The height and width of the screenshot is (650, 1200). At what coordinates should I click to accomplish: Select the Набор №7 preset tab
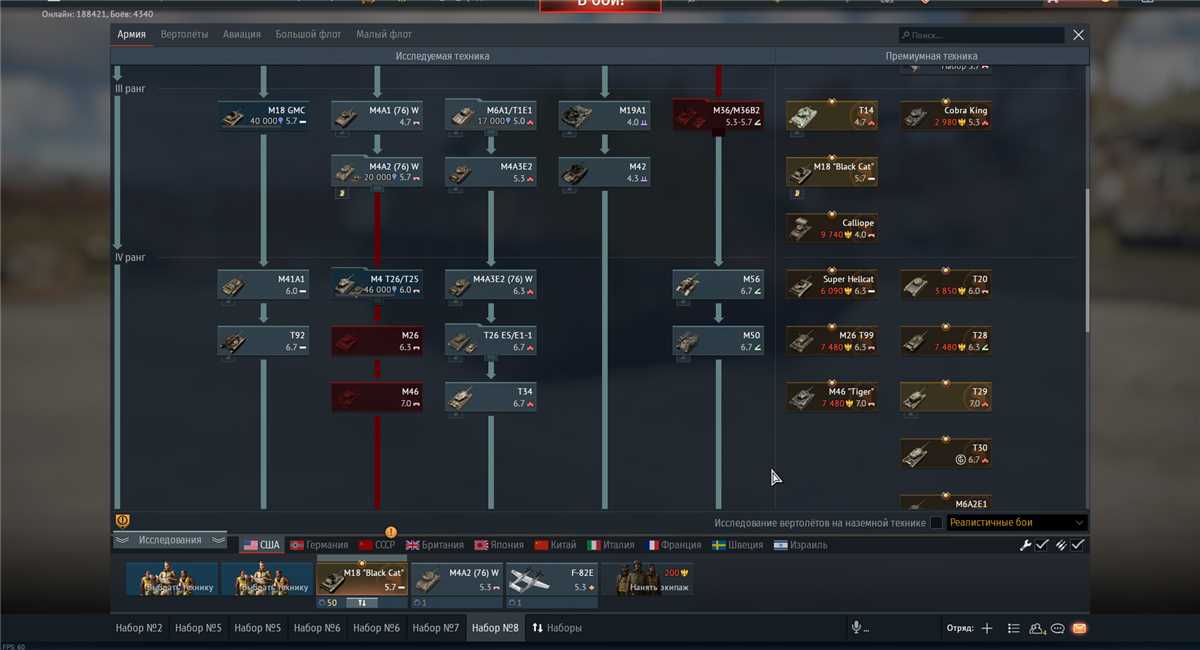436,628
